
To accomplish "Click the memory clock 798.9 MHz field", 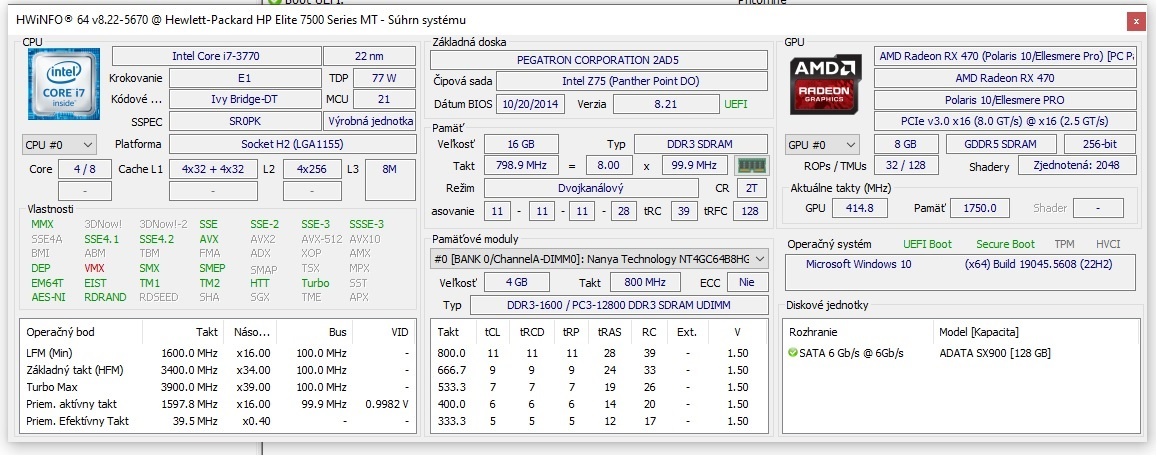I will click(x=521, y=166).
